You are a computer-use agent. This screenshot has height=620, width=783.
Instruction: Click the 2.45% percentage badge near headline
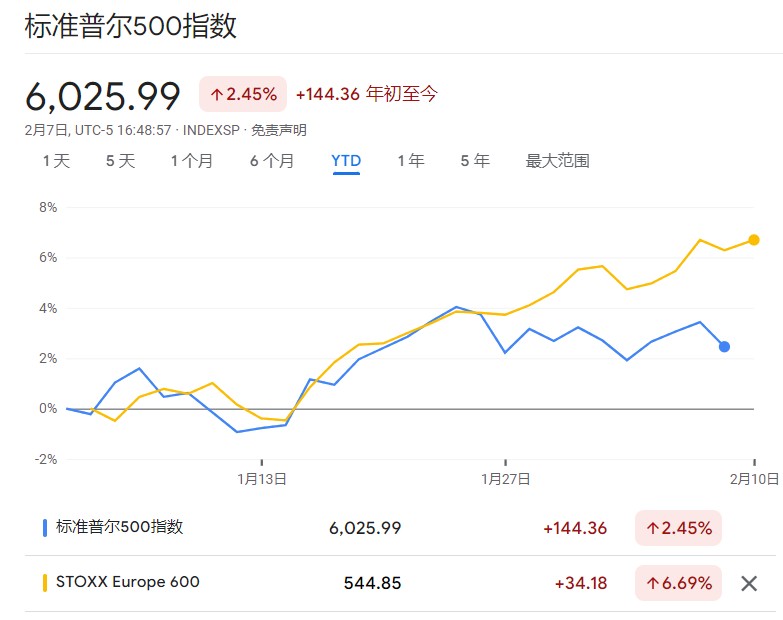point(243,94)
